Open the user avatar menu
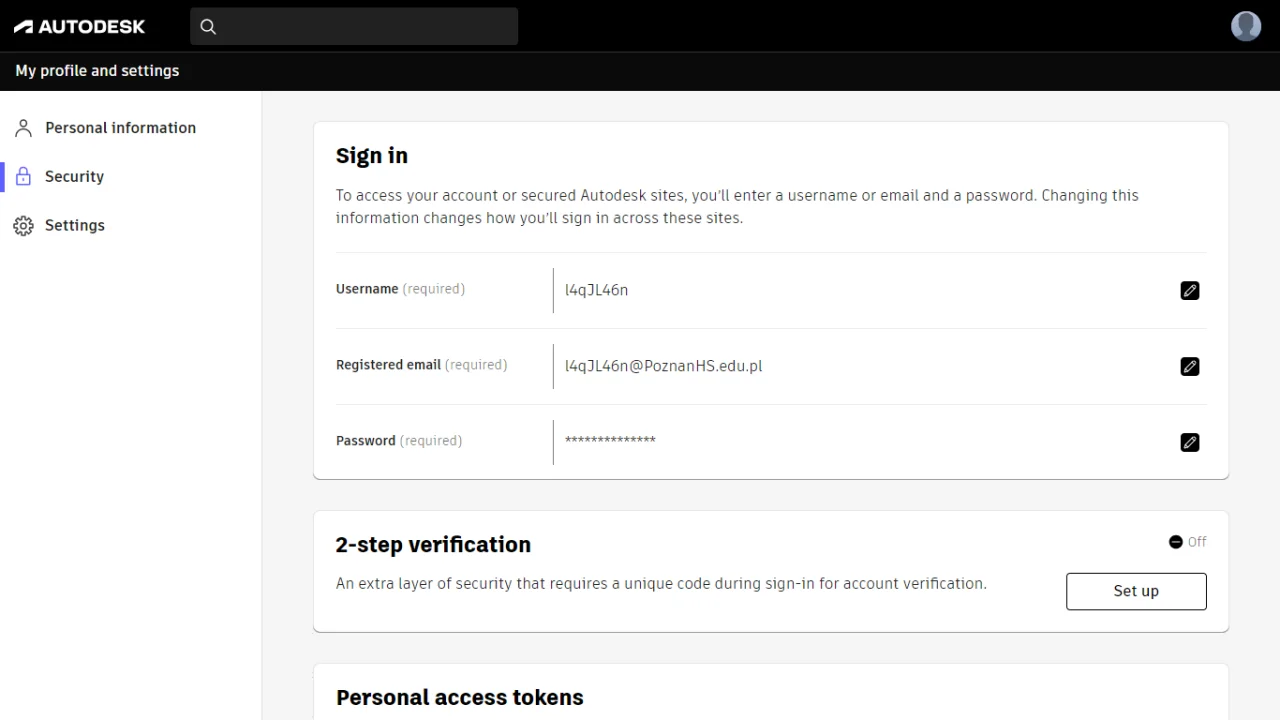 pyautogui.click(x=1246, y=26)
